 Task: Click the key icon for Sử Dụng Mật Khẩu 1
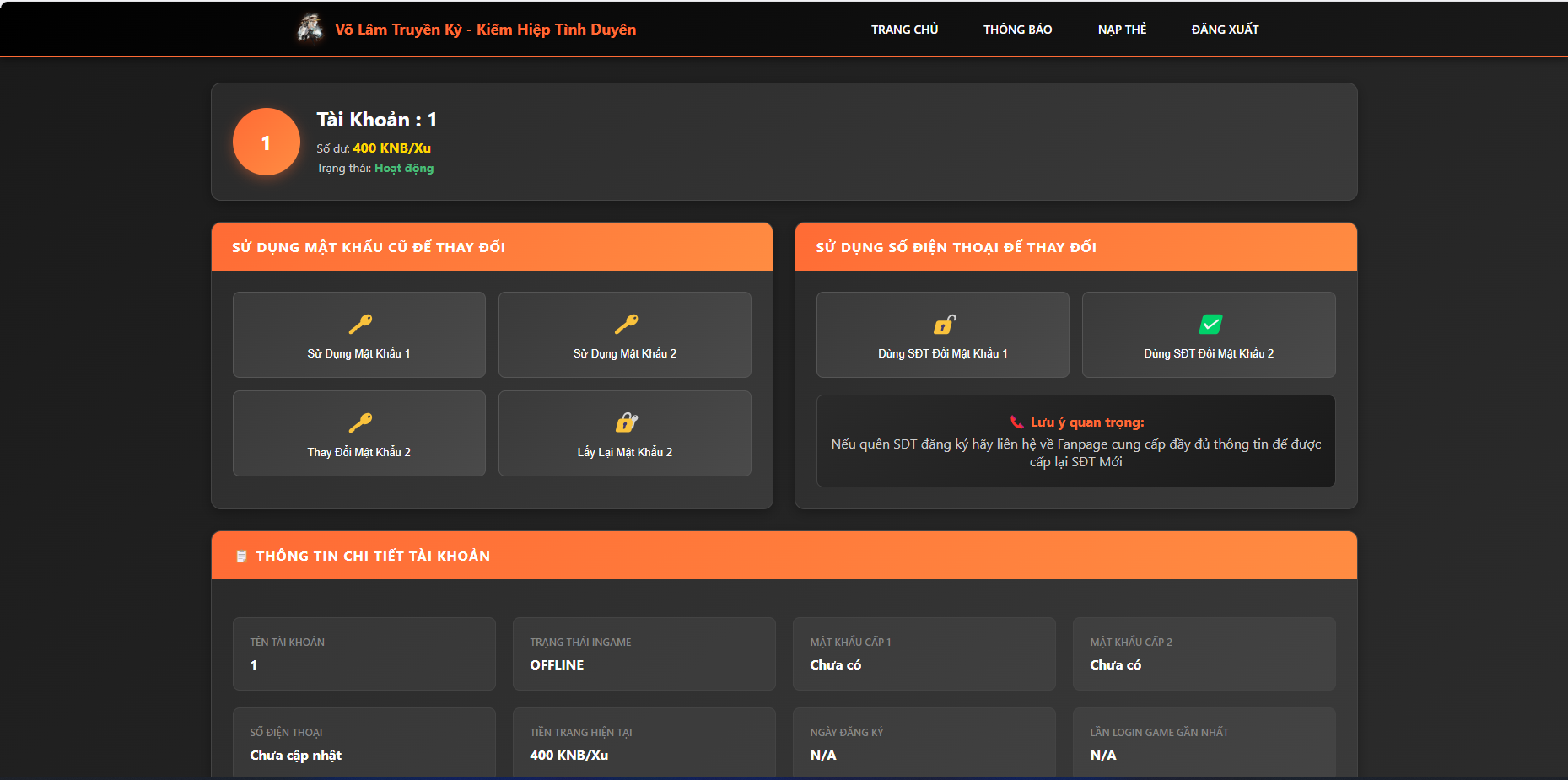(x=360, y=325)
